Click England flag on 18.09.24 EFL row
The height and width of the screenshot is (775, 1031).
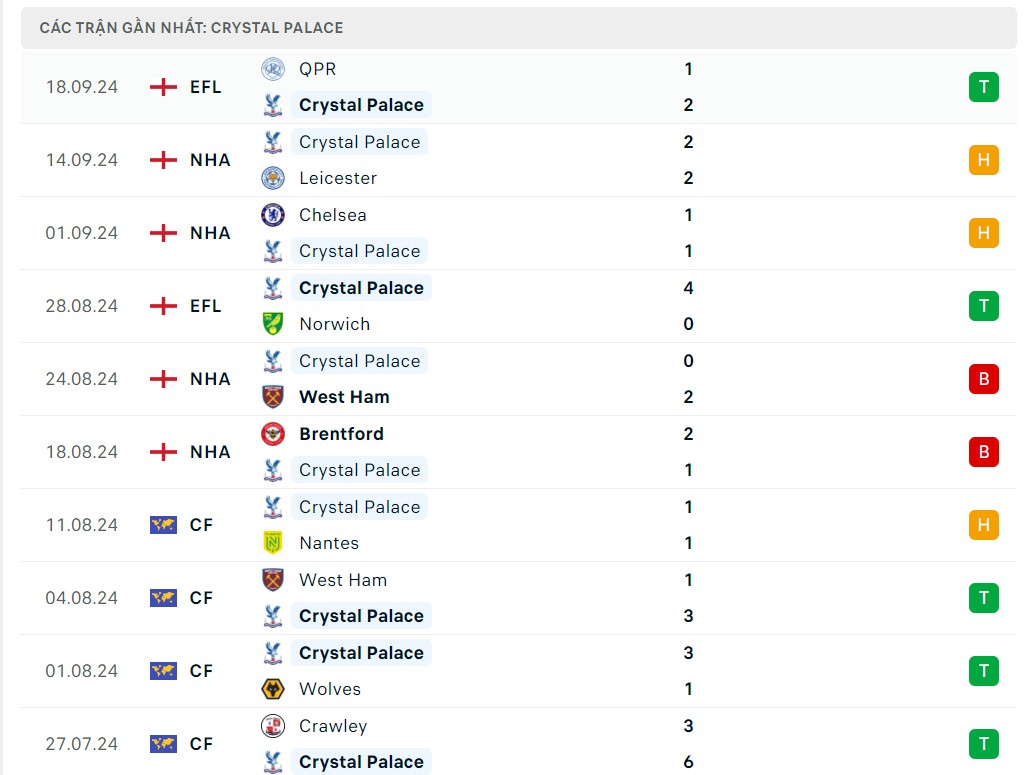pyautogui.click(x=163, y=87)
